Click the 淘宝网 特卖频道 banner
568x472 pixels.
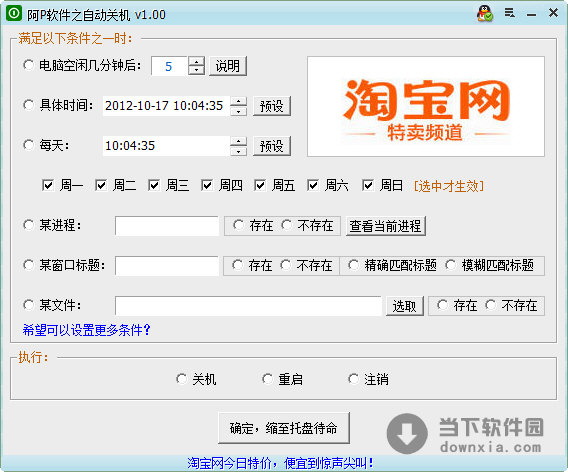(x=426, y=106)
